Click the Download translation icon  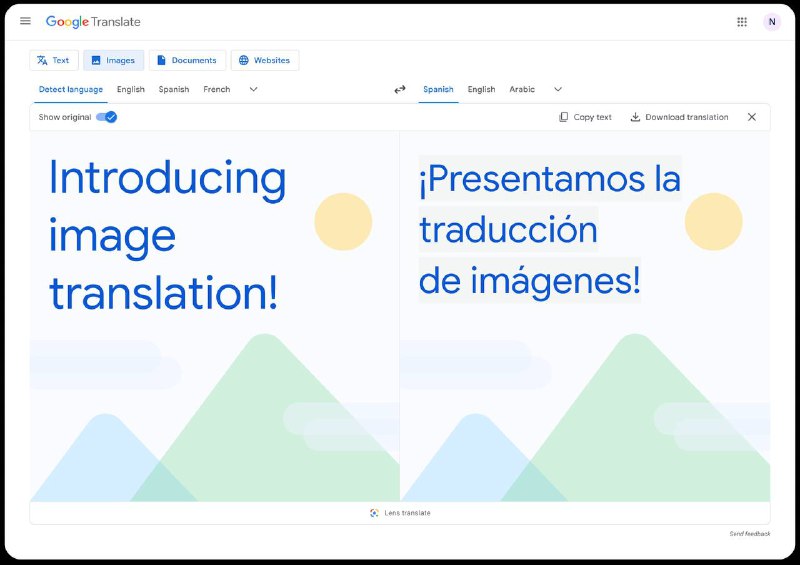(635, 117)
